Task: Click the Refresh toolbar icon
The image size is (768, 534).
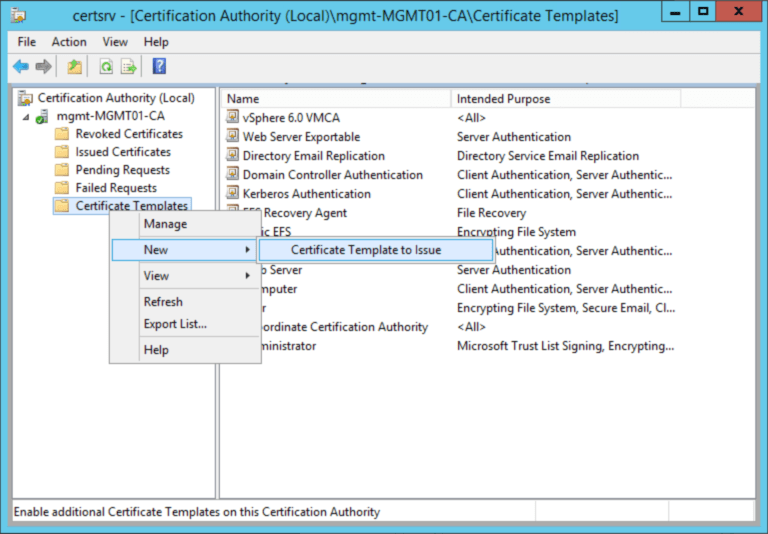Action: coord(105,67)
